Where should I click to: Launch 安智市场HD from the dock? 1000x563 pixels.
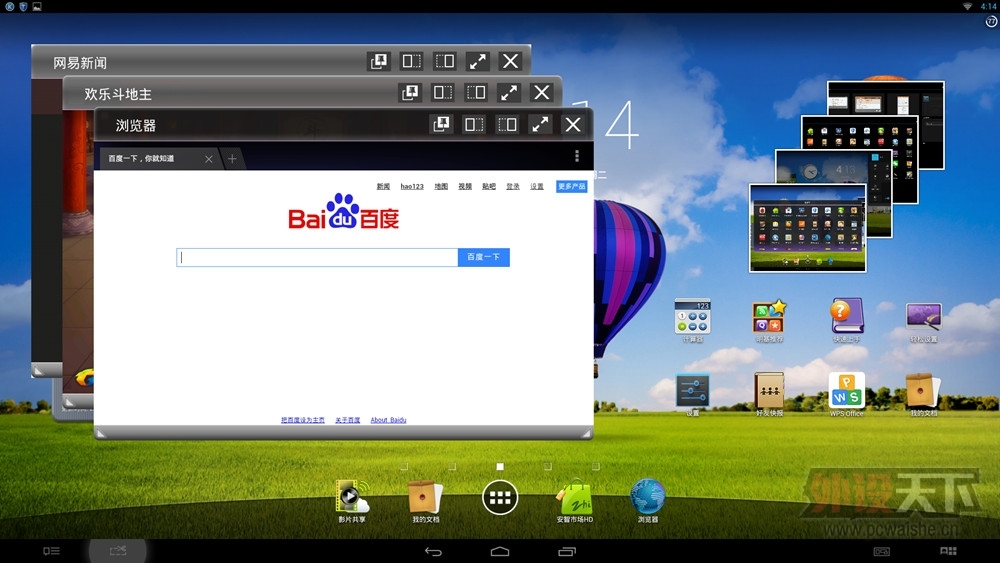pos(575,501)
